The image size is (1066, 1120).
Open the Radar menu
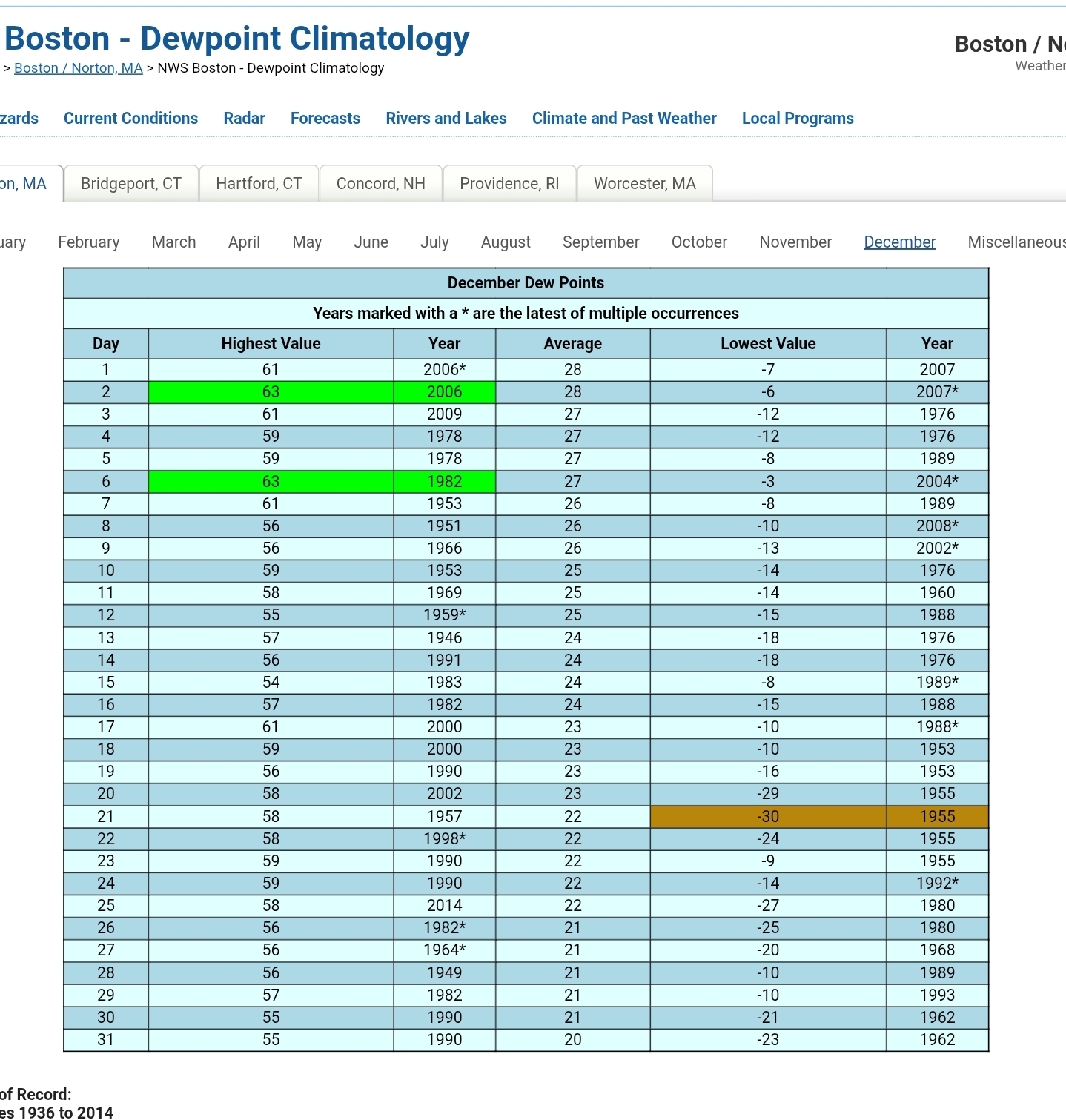(x=244, y=119)
